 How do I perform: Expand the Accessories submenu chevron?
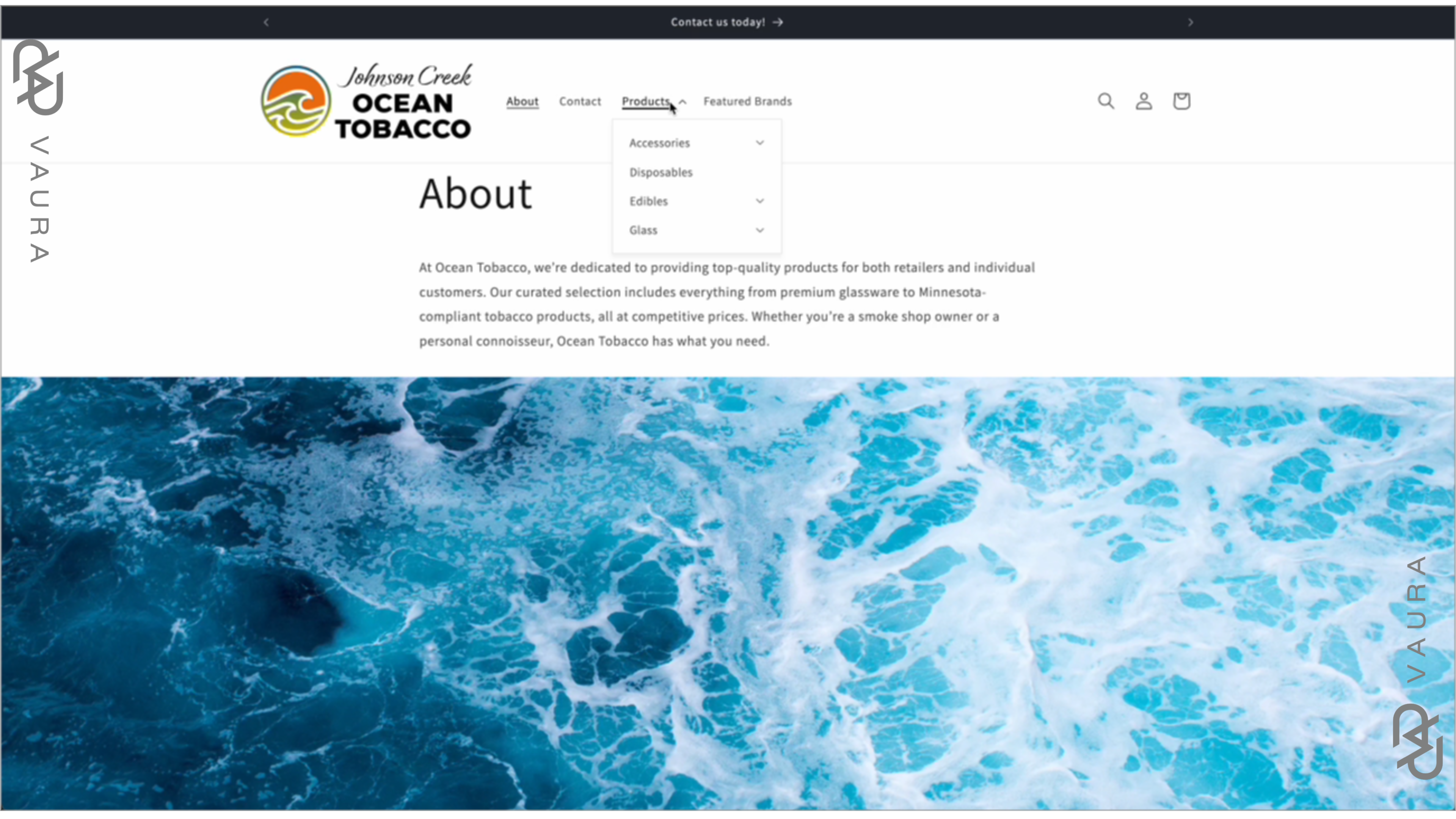click(x=759, y=143)
